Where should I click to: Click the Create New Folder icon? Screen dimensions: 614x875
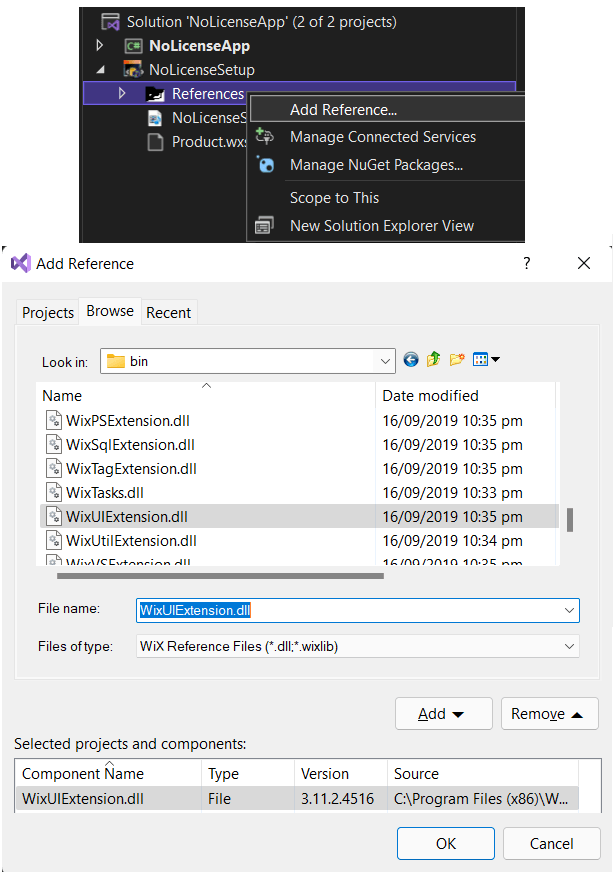click(x=455, y=359)
